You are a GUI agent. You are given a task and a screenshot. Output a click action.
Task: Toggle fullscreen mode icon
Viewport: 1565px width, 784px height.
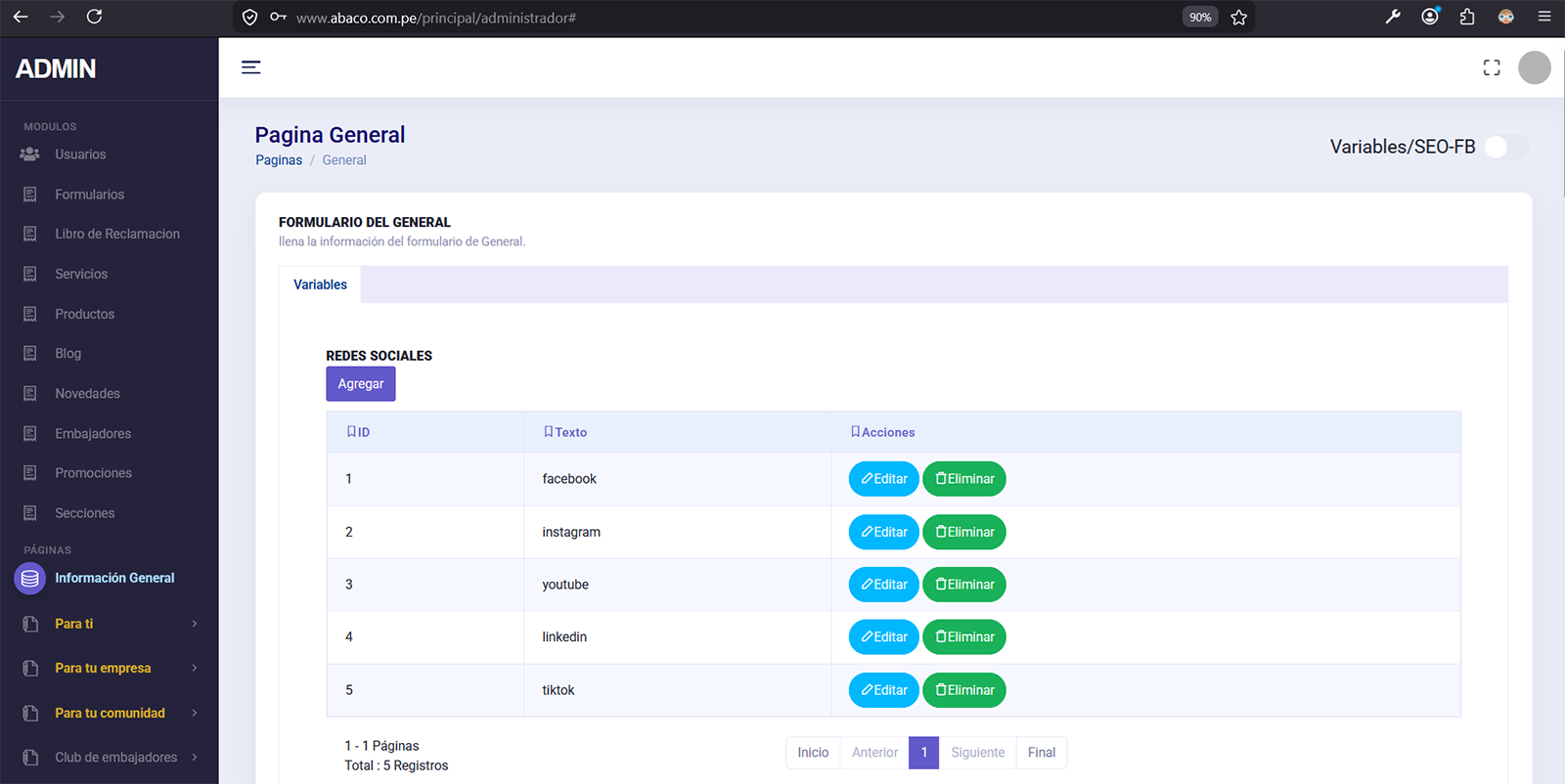click(x=1491, y=67)
